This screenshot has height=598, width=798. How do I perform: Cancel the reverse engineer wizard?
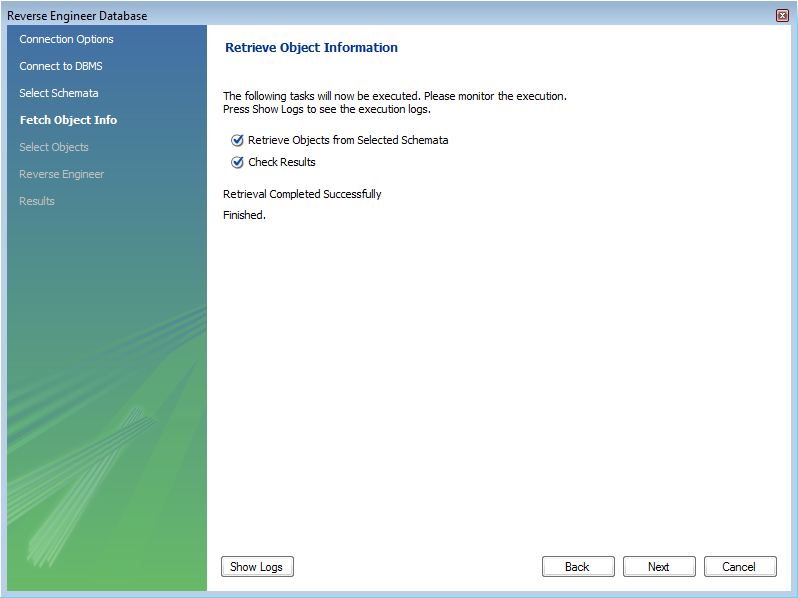(739, 567)
